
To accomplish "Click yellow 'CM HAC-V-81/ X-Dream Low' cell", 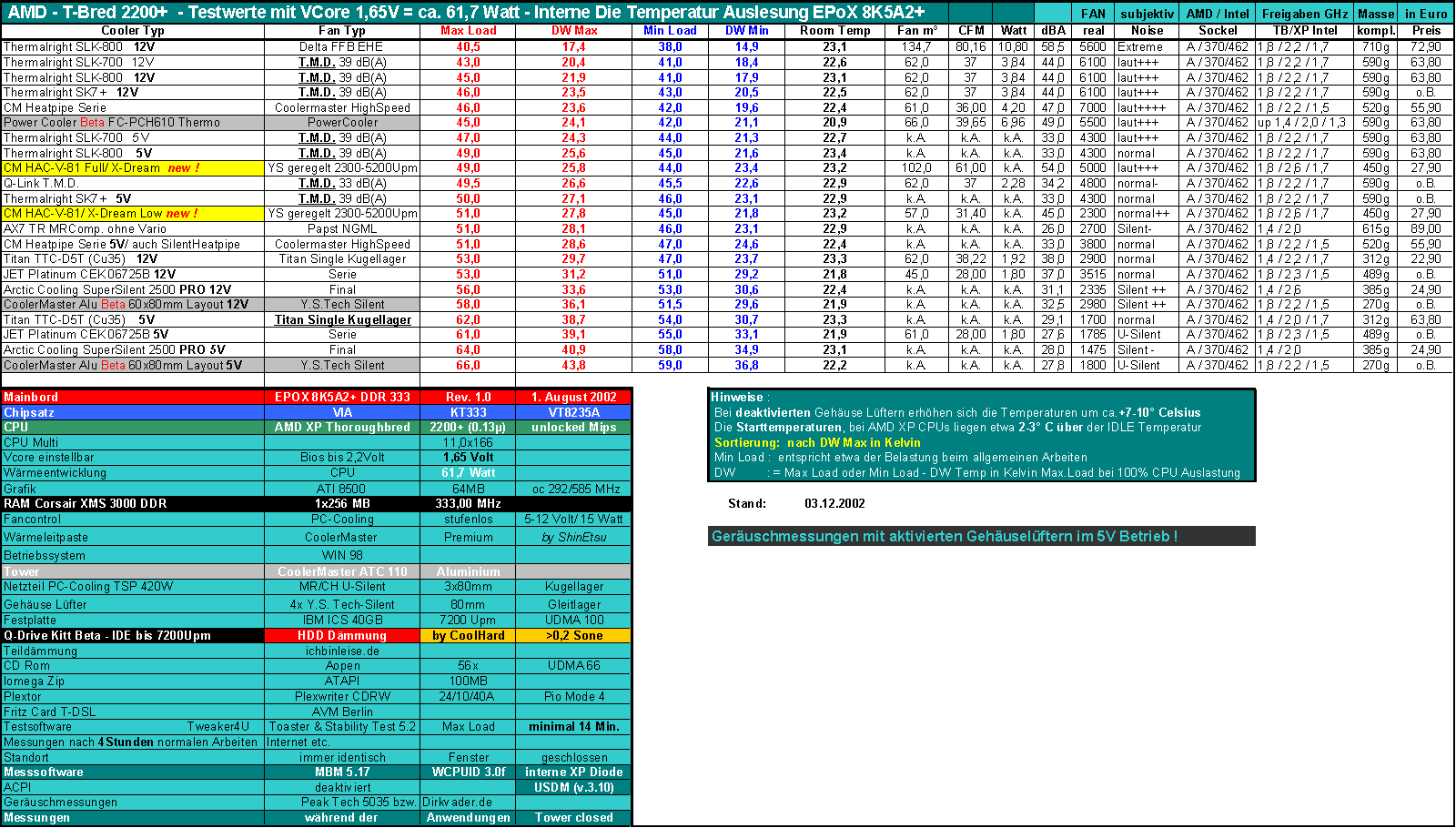I will pyautogui.click(x=133, y=214).
